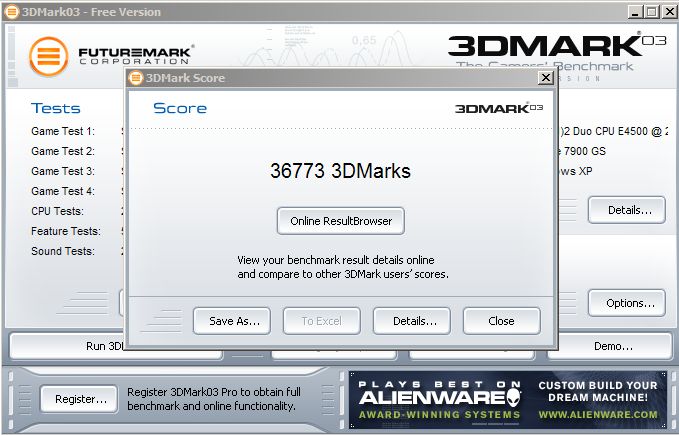
Task: Click the 3DMark03 main window title icon
Action: coord(12,12)
